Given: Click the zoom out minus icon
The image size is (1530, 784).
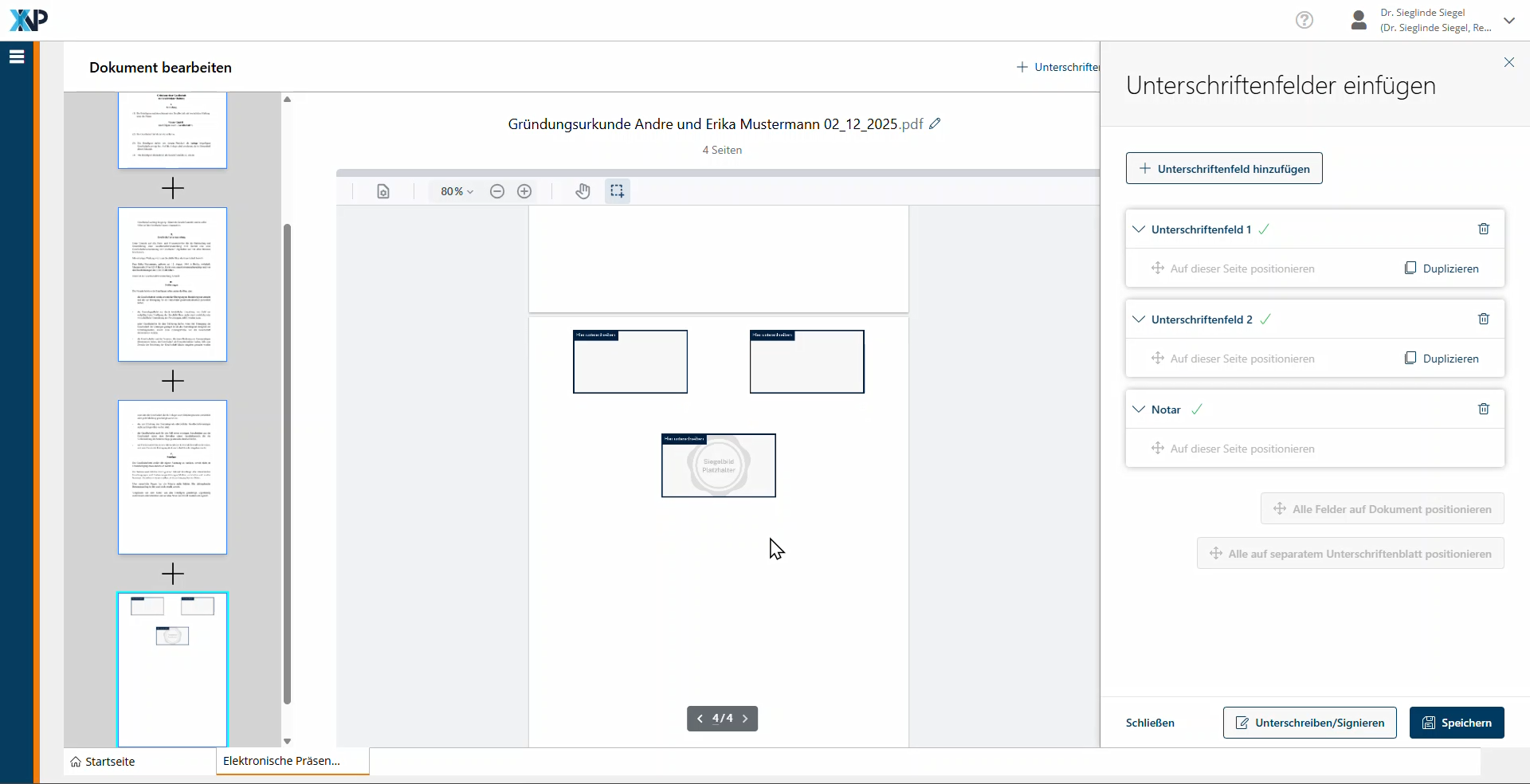Looking at the screenshot, I should point(497,191).
